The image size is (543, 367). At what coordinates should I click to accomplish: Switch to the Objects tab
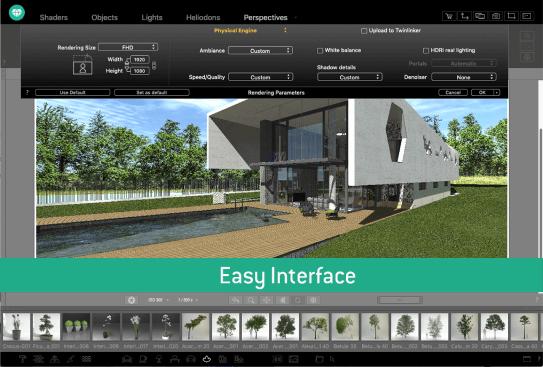105,17
